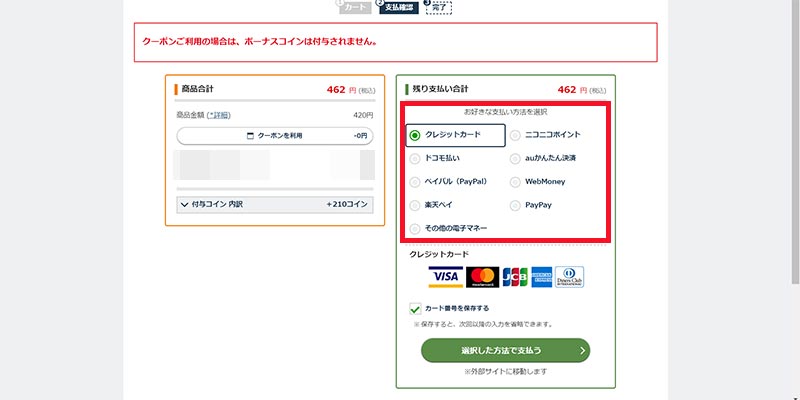Expand the 付与コイン 内訳 section
This screenshot has width=800, height=400.
pyautogui.click(x=184, y=204)
